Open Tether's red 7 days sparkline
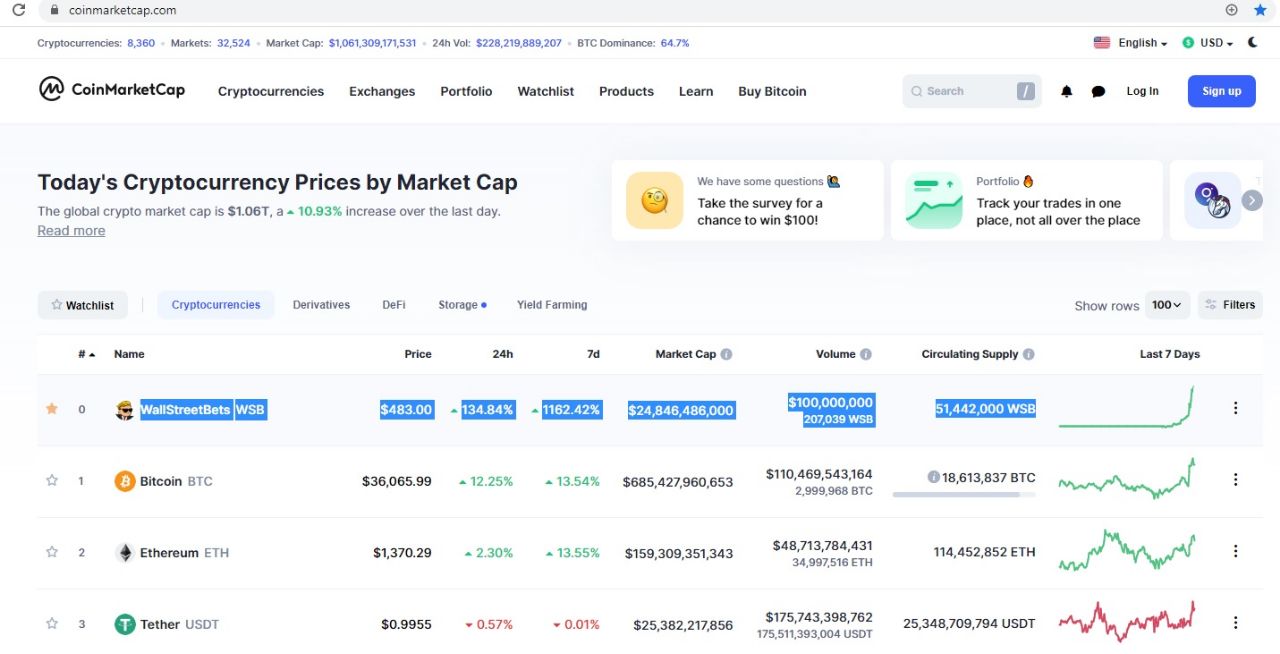1280x654 pixels. 1127,621
